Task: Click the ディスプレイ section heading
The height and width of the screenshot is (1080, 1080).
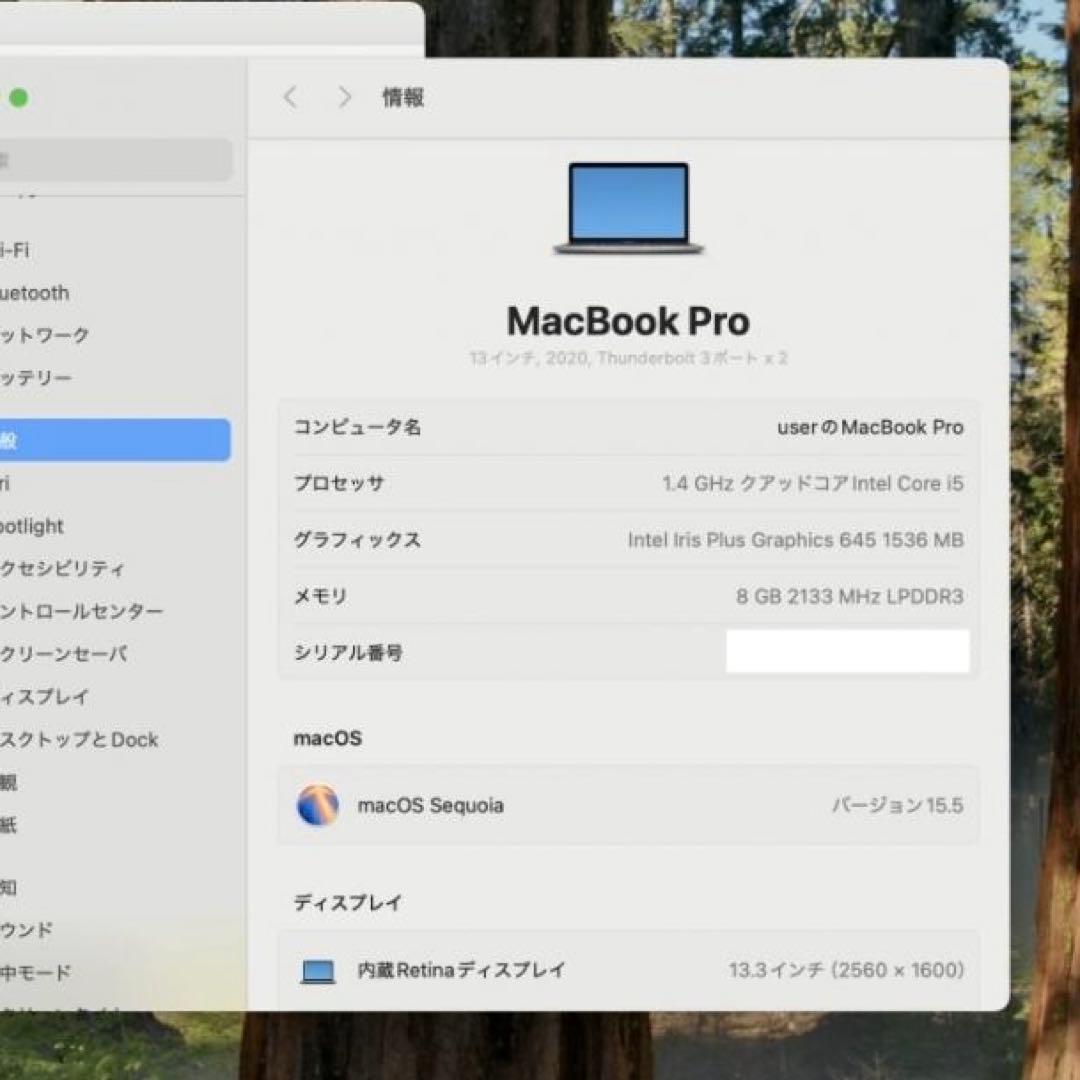Action: pos(348,903)
